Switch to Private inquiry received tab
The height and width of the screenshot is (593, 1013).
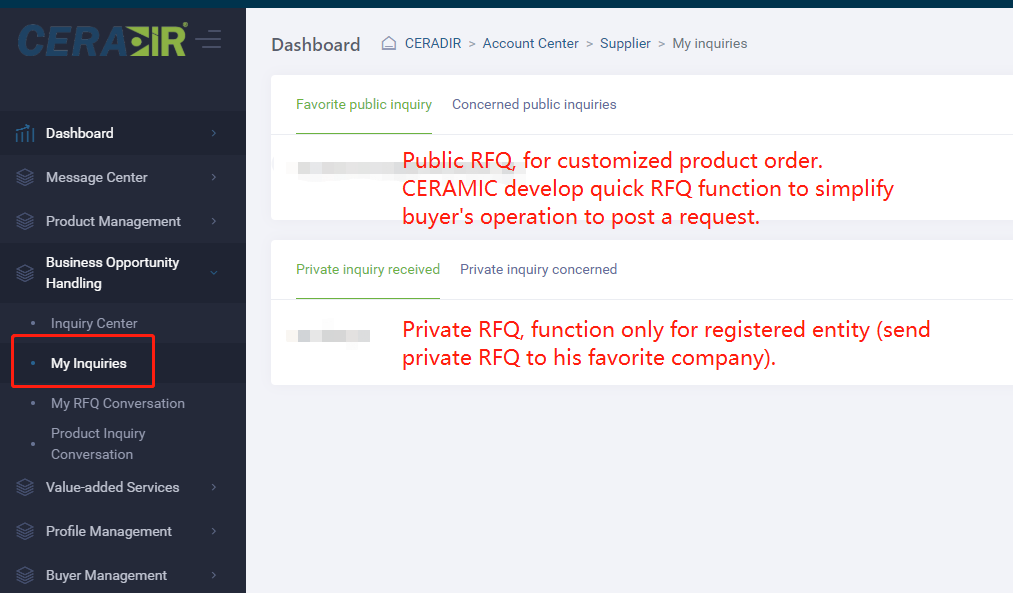(x=368, y=269)
